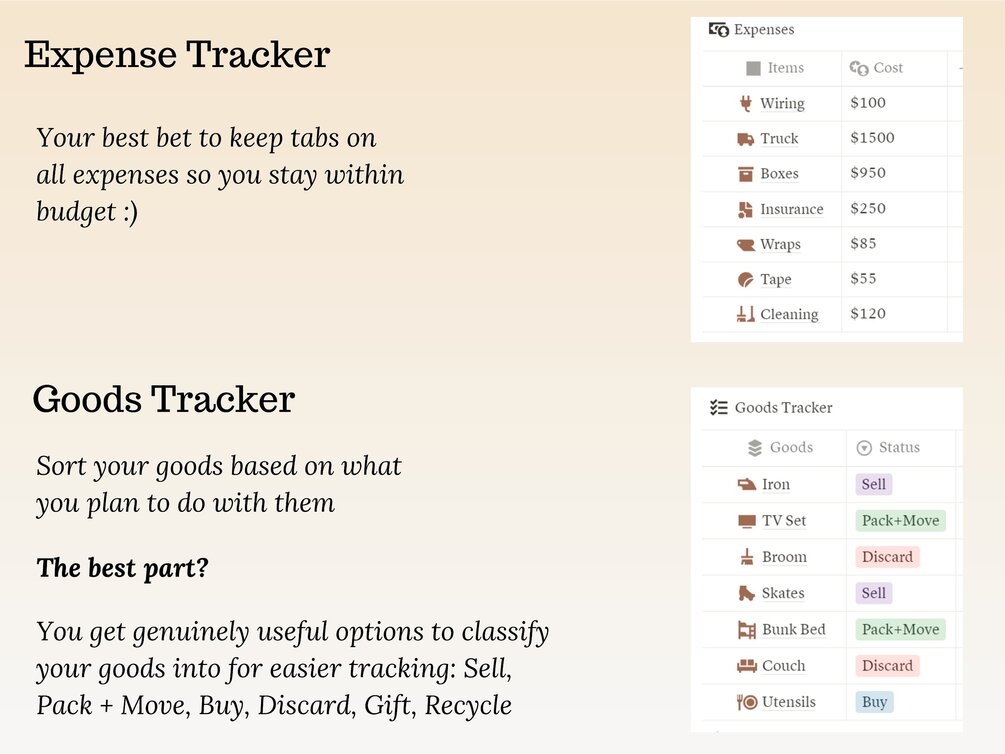Select the Discard tag for Broom
The height and width of the screenshot is (754, 1005).
(x=887, y=557)
